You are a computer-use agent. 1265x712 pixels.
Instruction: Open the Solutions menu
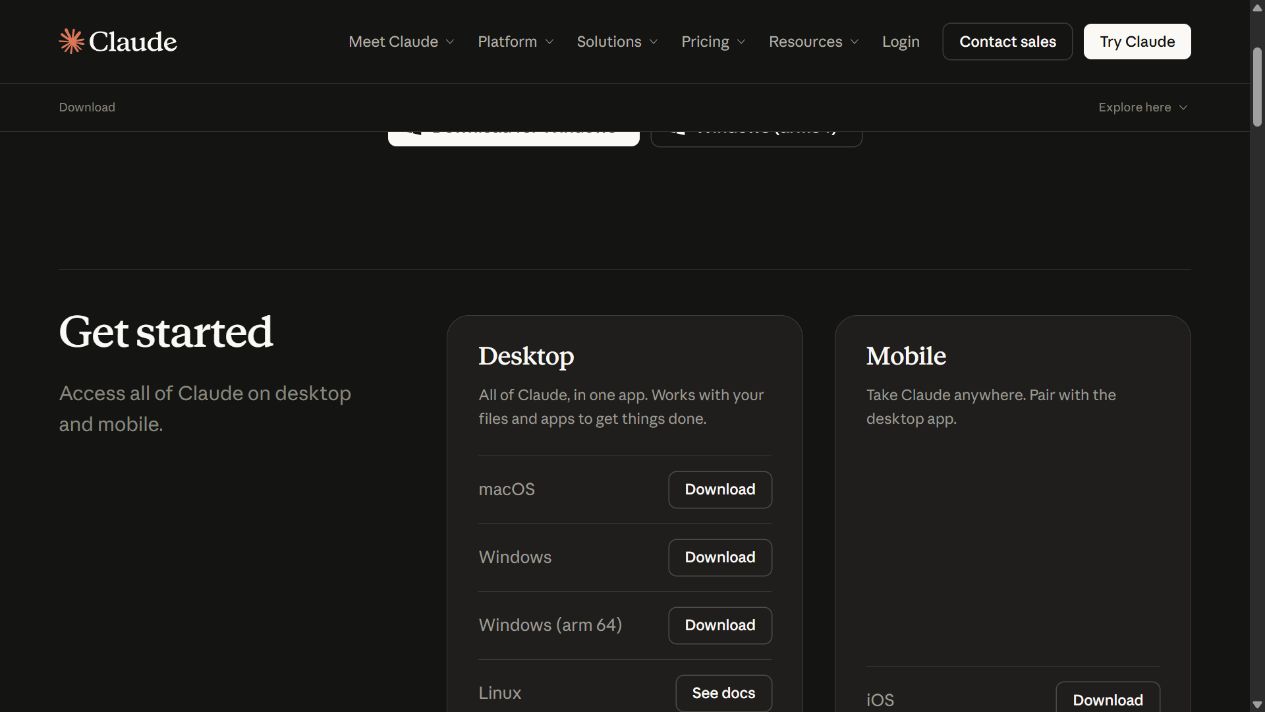click(617, 41)
